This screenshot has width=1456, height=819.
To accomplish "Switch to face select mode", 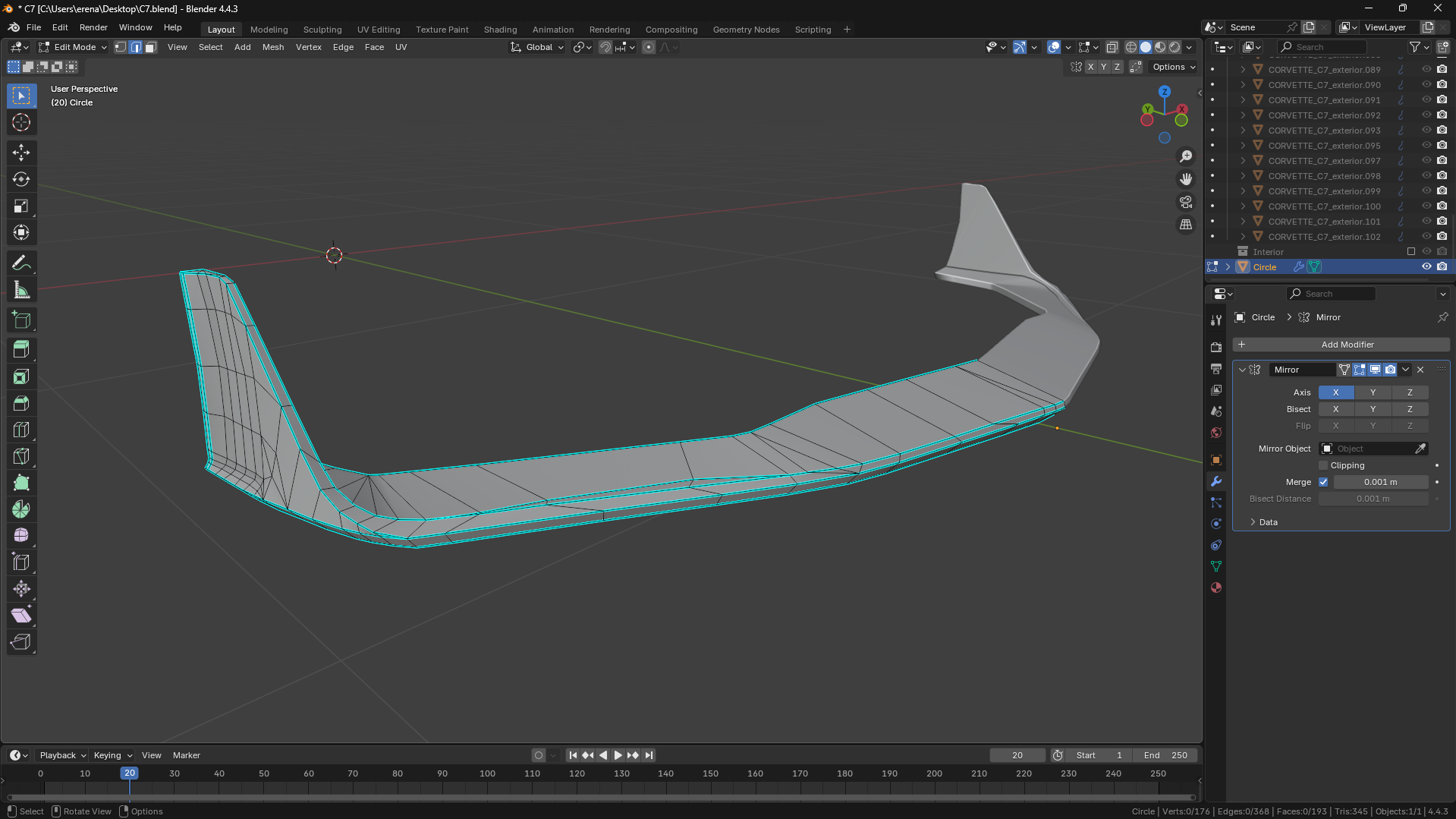I will tap(150, 47).
